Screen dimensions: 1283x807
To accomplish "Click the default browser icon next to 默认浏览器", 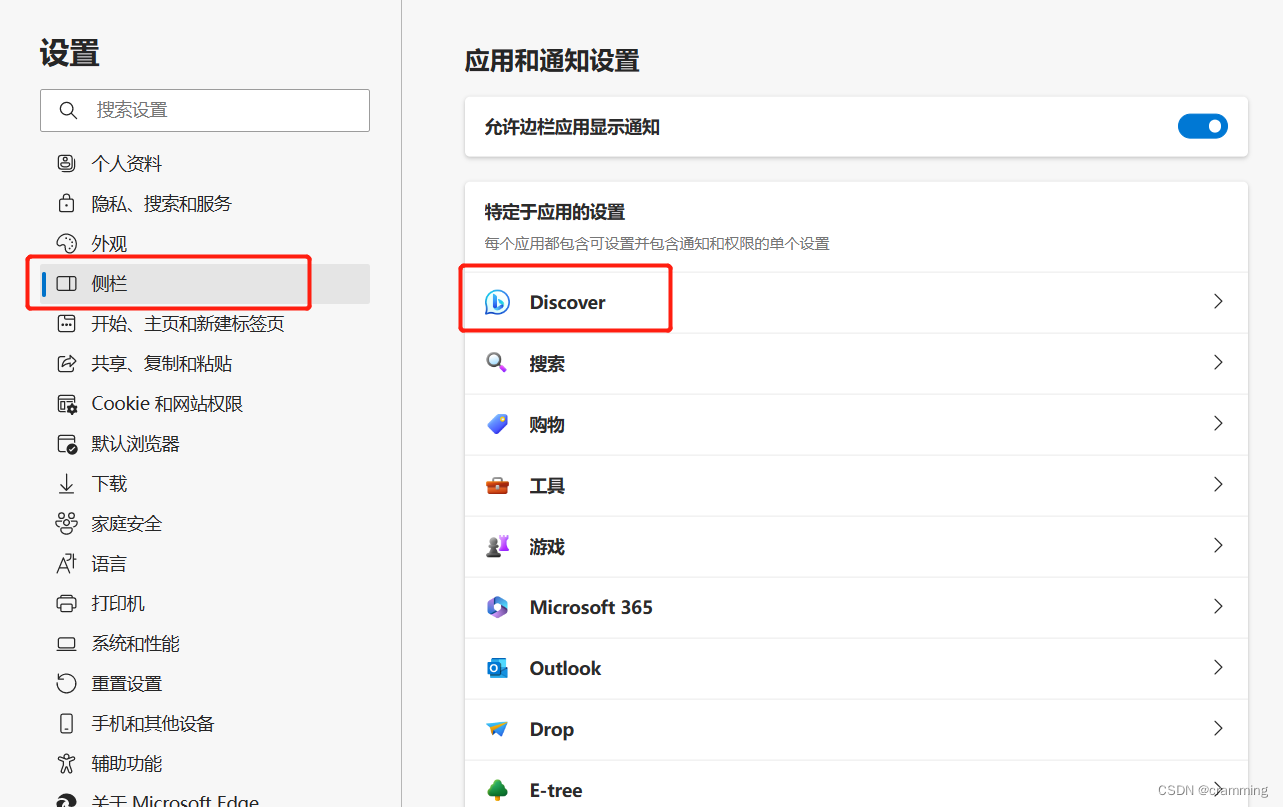I will 66,444.
